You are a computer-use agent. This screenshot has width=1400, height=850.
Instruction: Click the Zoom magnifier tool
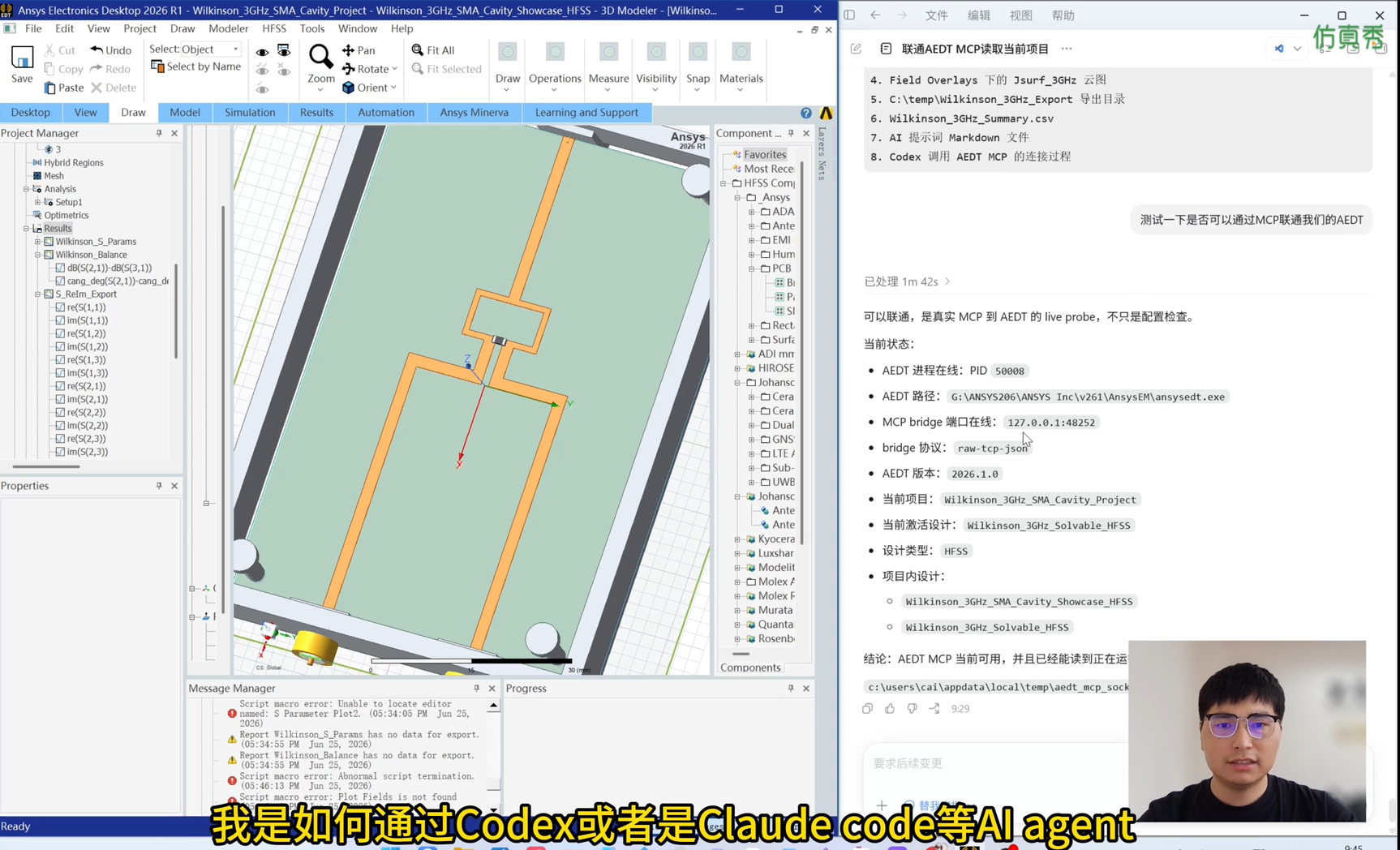click(x=320, y=56)
